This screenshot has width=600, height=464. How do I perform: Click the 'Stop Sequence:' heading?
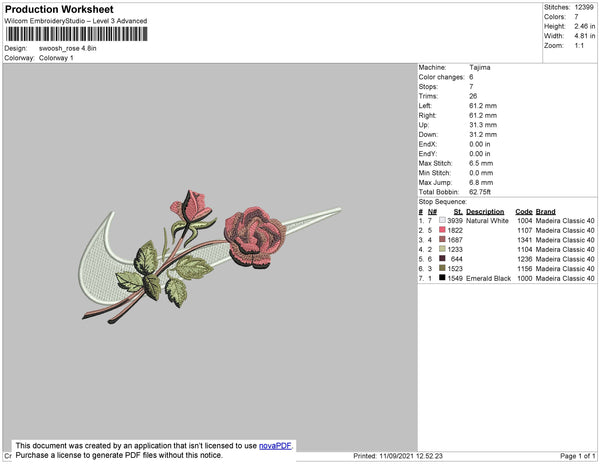click(x=443, y=202)
